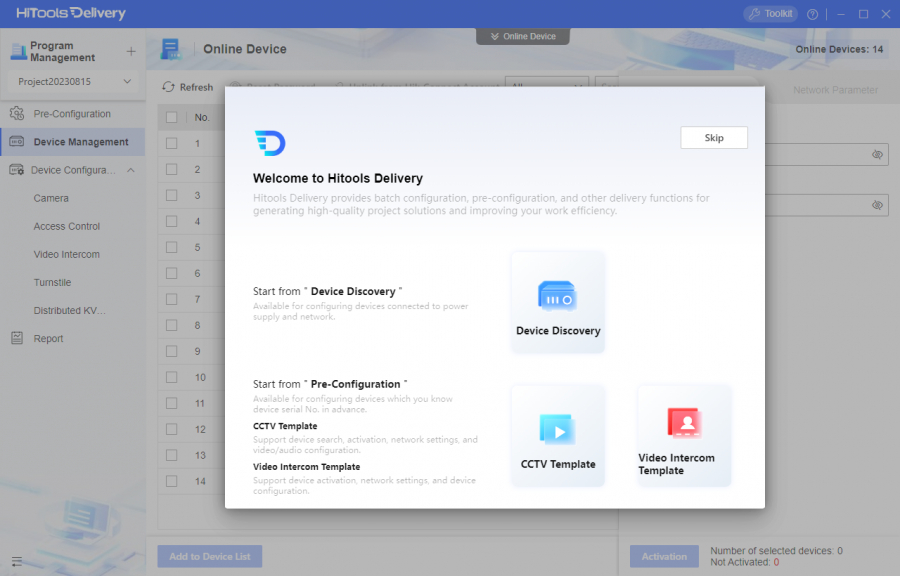This screenshot has height=576, width=900.
Task: Go to Pre-Configuration in sidebar
Action: point(72,114)
